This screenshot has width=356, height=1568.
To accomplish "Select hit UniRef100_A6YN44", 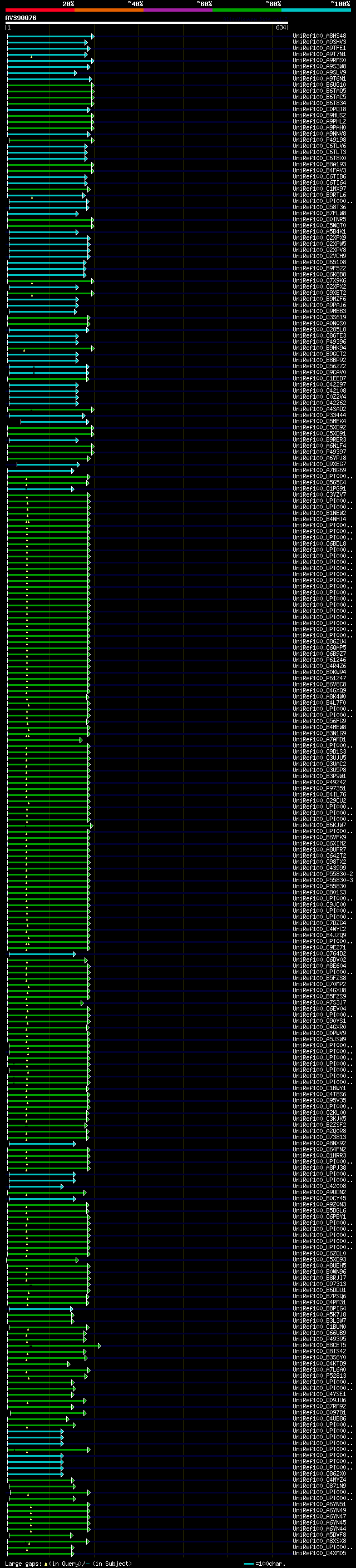I will [x=319, y=1529].
